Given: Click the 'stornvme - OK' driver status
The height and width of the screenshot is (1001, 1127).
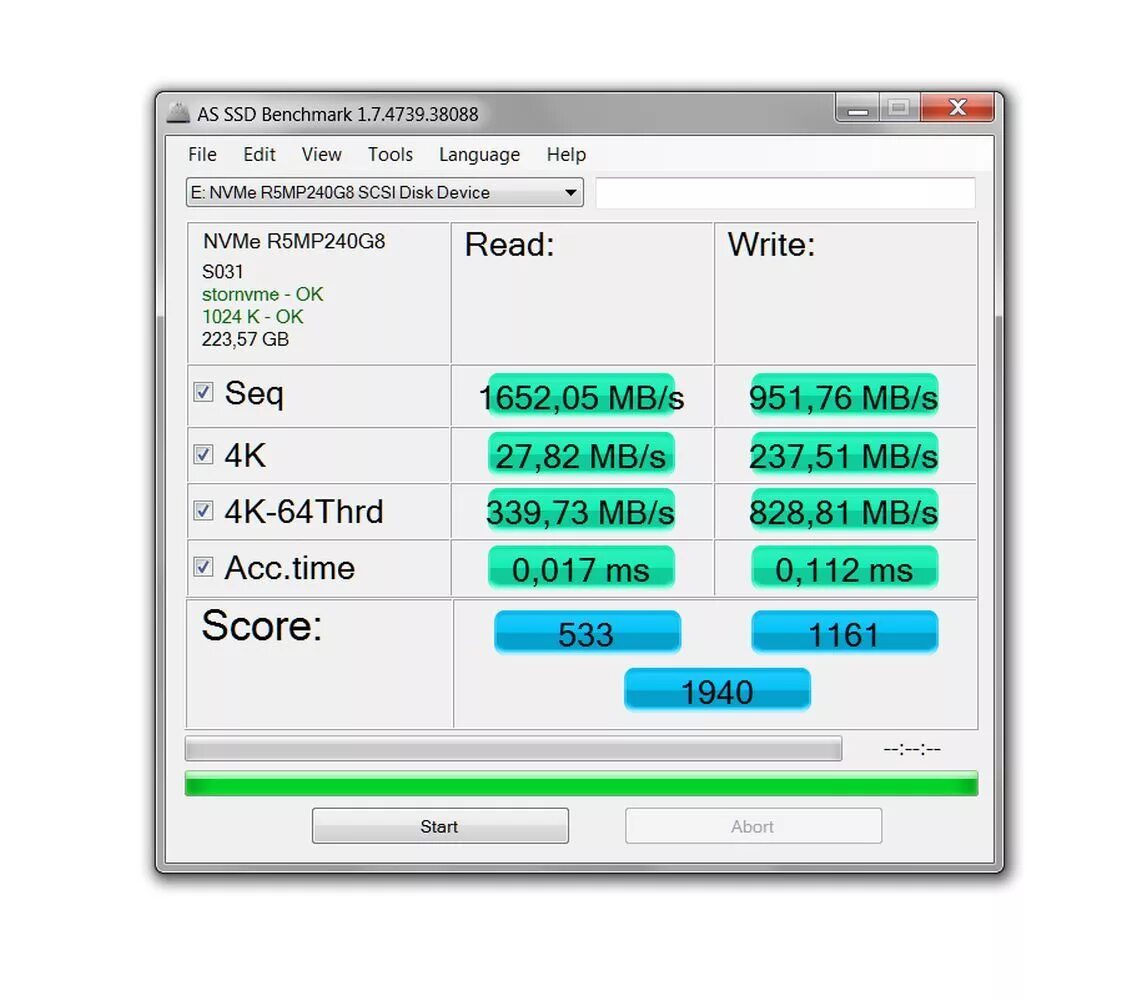Looking at the screenshot, I should coord(262,294).
